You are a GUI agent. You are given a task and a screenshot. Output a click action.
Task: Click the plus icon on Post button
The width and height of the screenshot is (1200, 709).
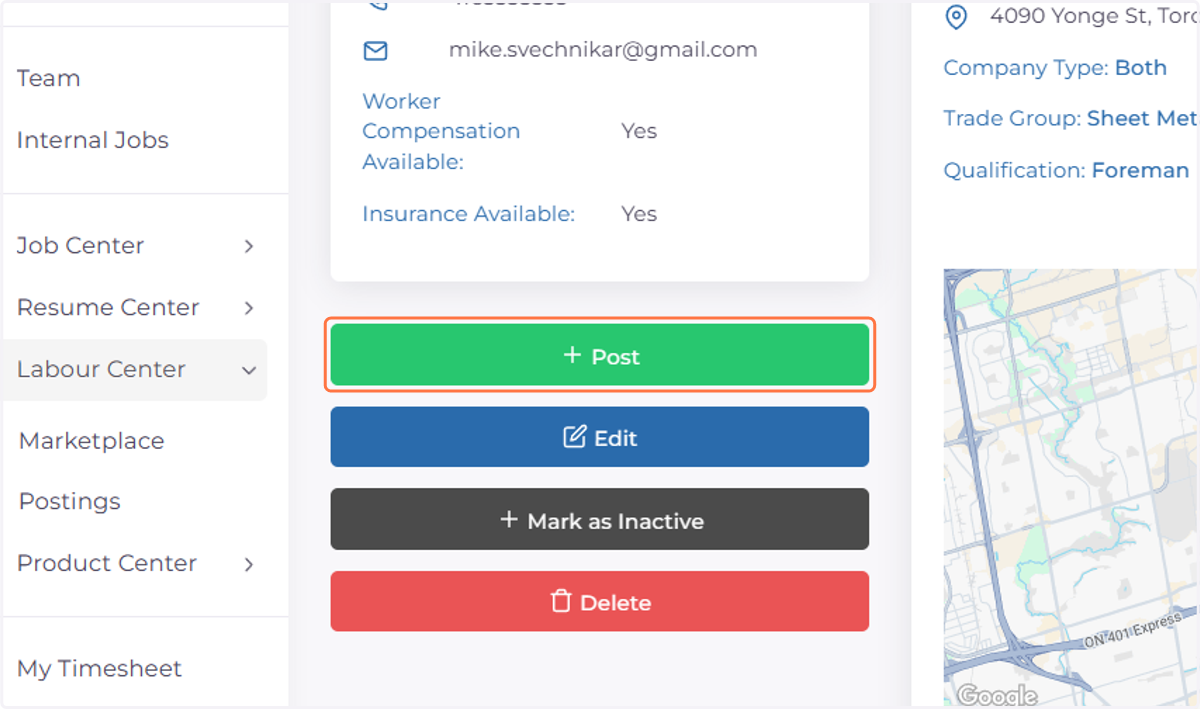click(x=572, y=355)
